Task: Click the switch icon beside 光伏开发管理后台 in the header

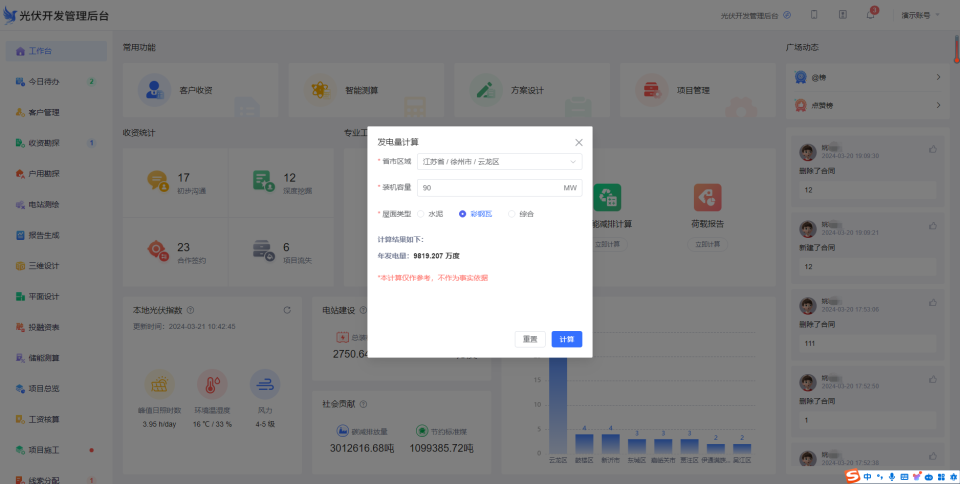Action: click(787, 15)
